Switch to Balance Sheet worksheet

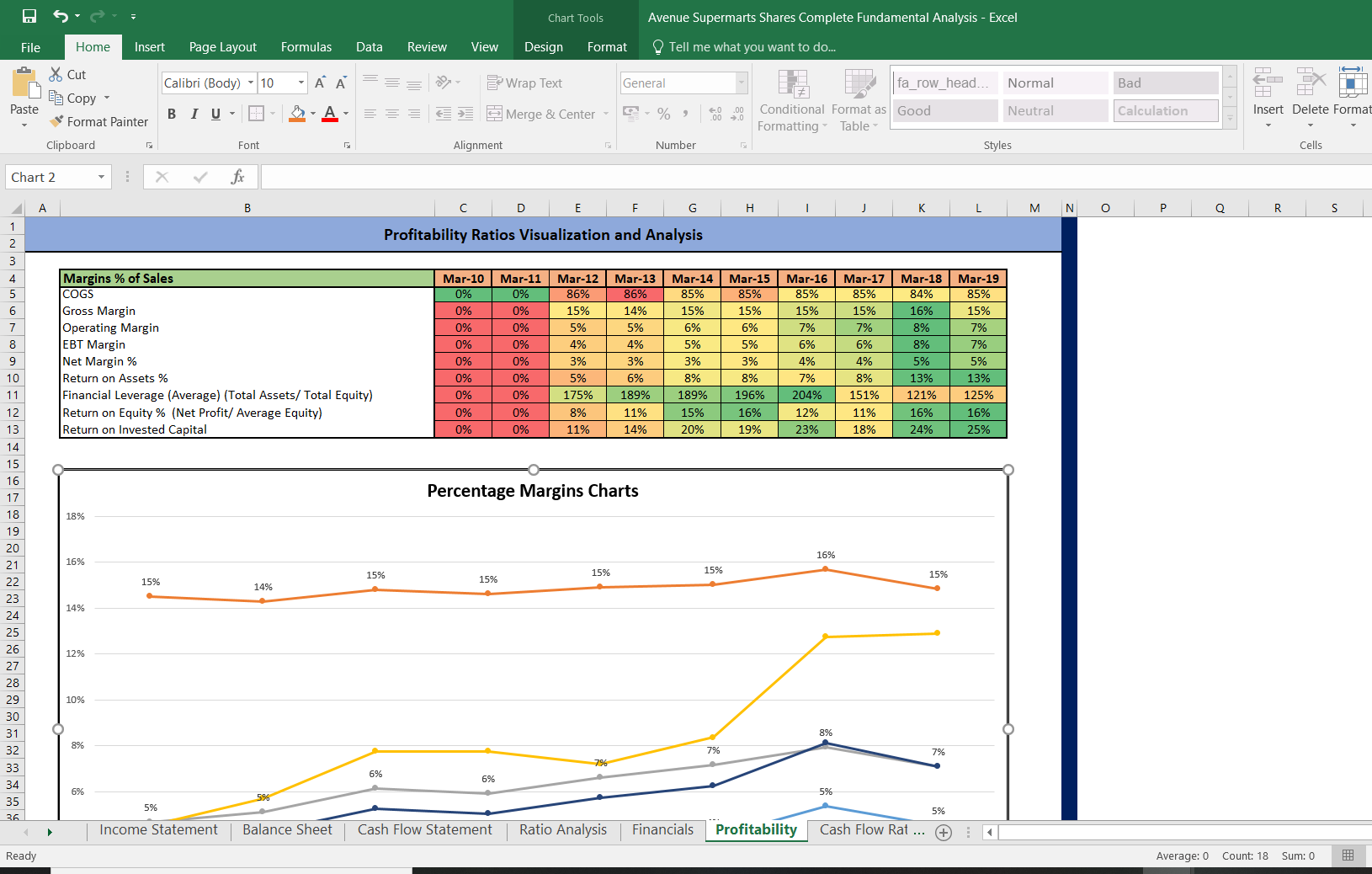click(x=287, y=830)
